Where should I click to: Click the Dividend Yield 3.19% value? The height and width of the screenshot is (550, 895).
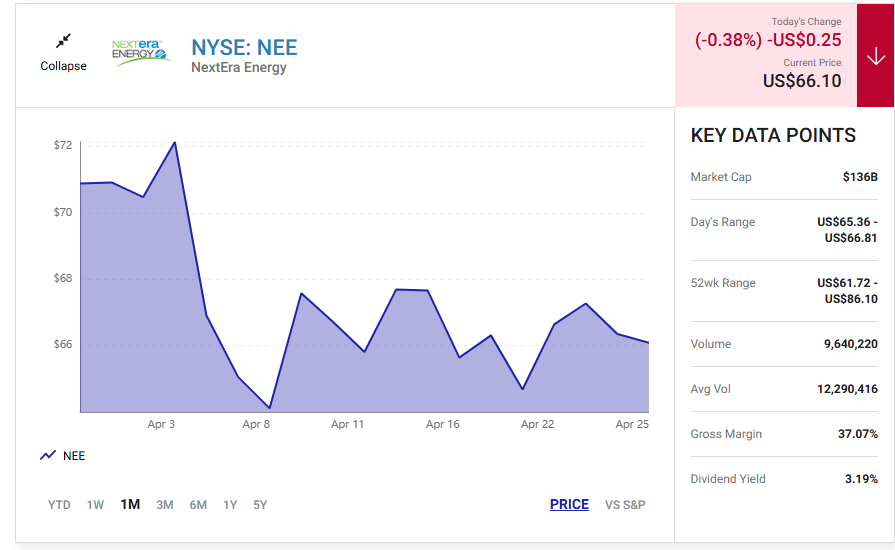tap(861, 479)
